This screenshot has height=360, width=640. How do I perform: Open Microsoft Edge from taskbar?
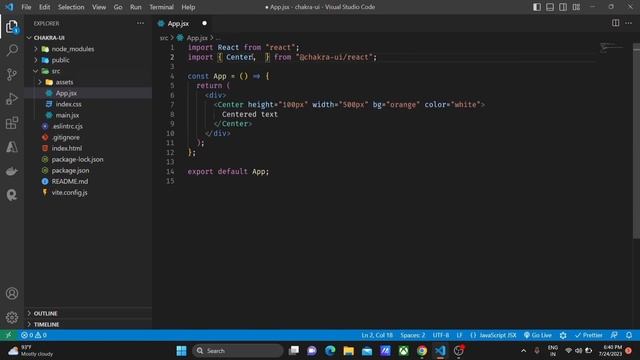(x=330, y=351)
